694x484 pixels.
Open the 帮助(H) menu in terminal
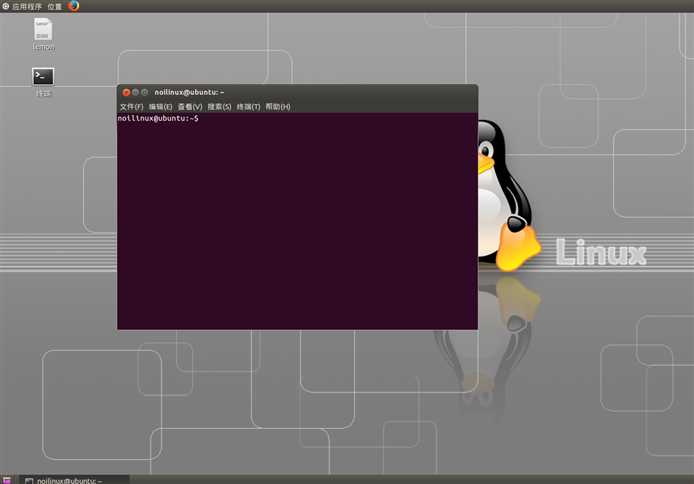pos(278,107)
